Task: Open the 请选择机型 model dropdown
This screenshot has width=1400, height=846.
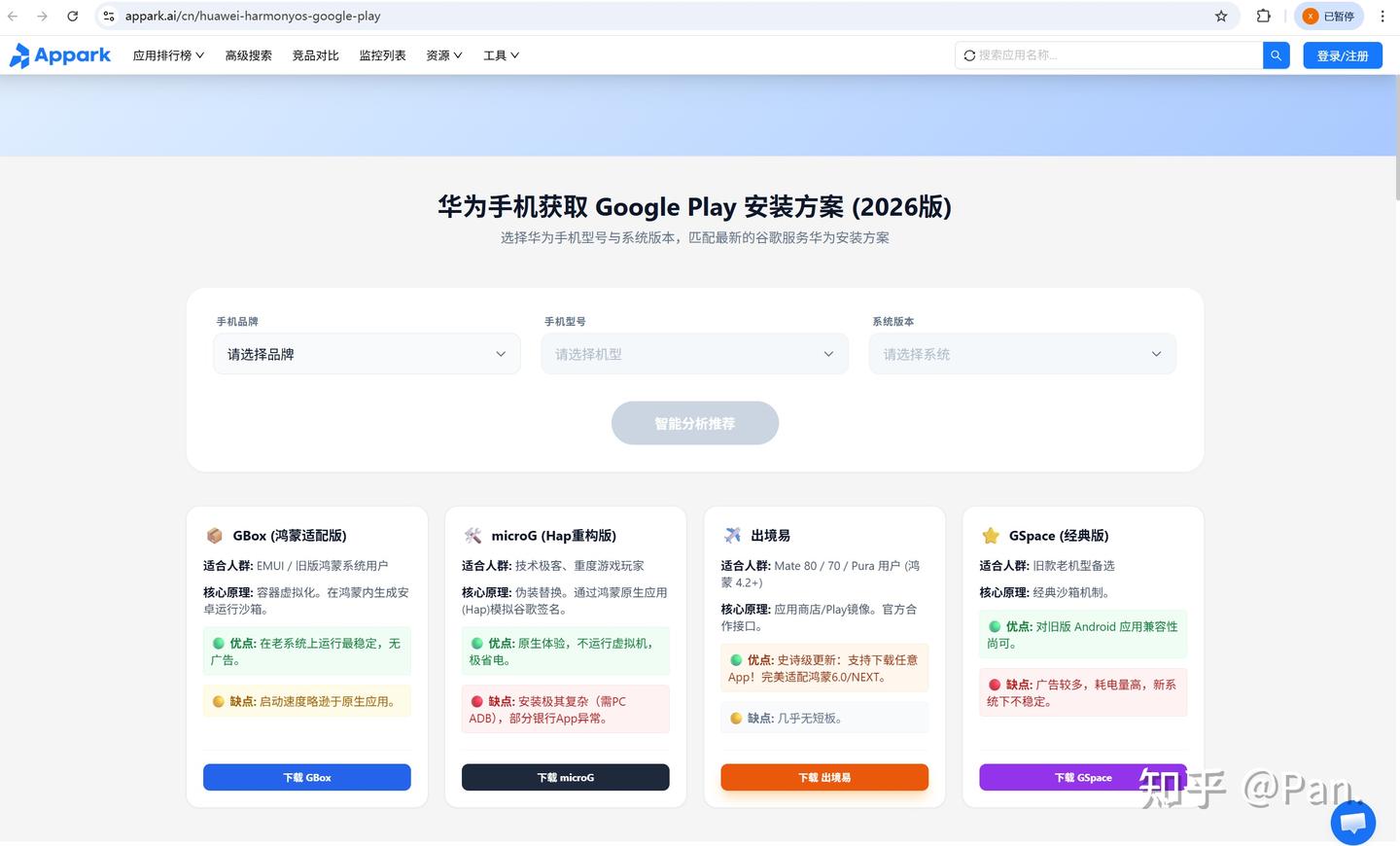Action: tap(694, 354)
